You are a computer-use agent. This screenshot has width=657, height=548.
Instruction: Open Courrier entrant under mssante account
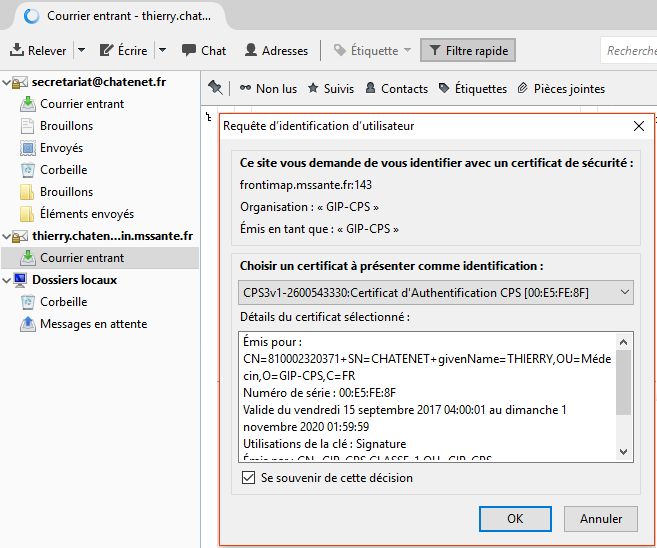[x=82, y=258]
